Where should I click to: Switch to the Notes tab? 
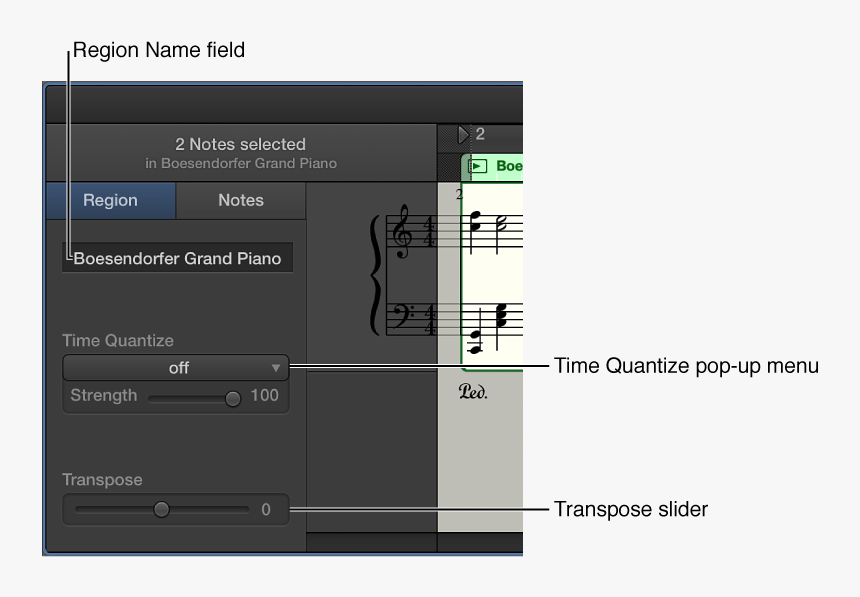click(241, 200)
